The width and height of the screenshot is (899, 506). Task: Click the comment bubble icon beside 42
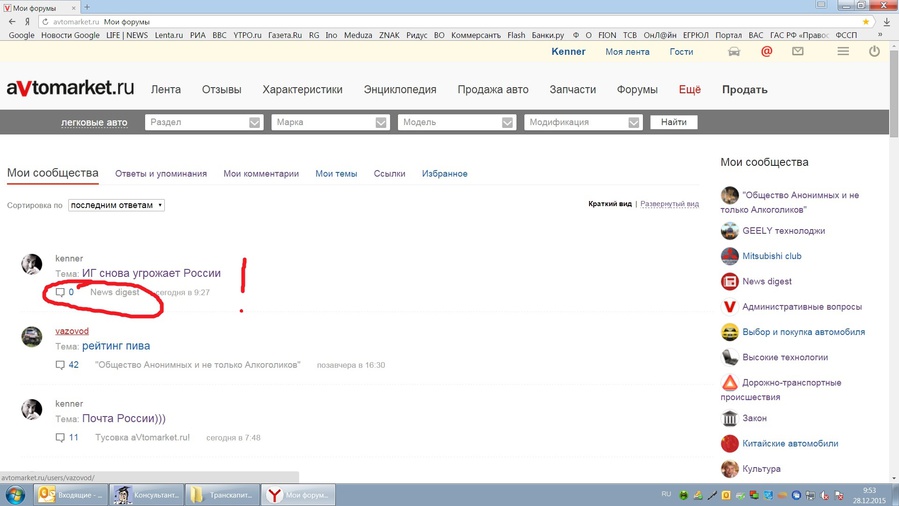[x=60, y=365]
